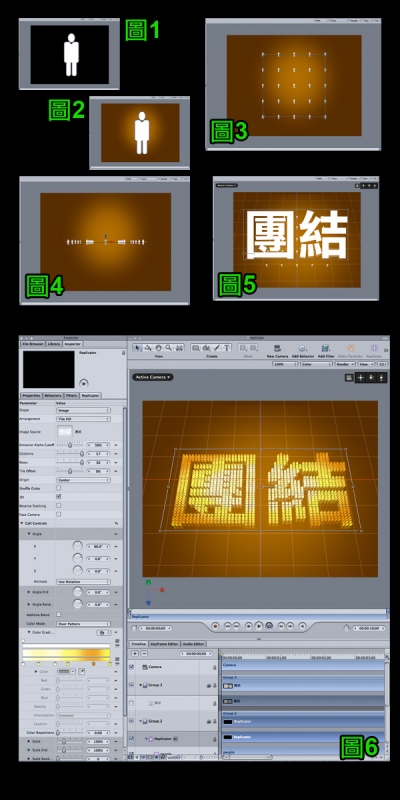Collapse Group 3 in the timeline layer list

(140, 685)
